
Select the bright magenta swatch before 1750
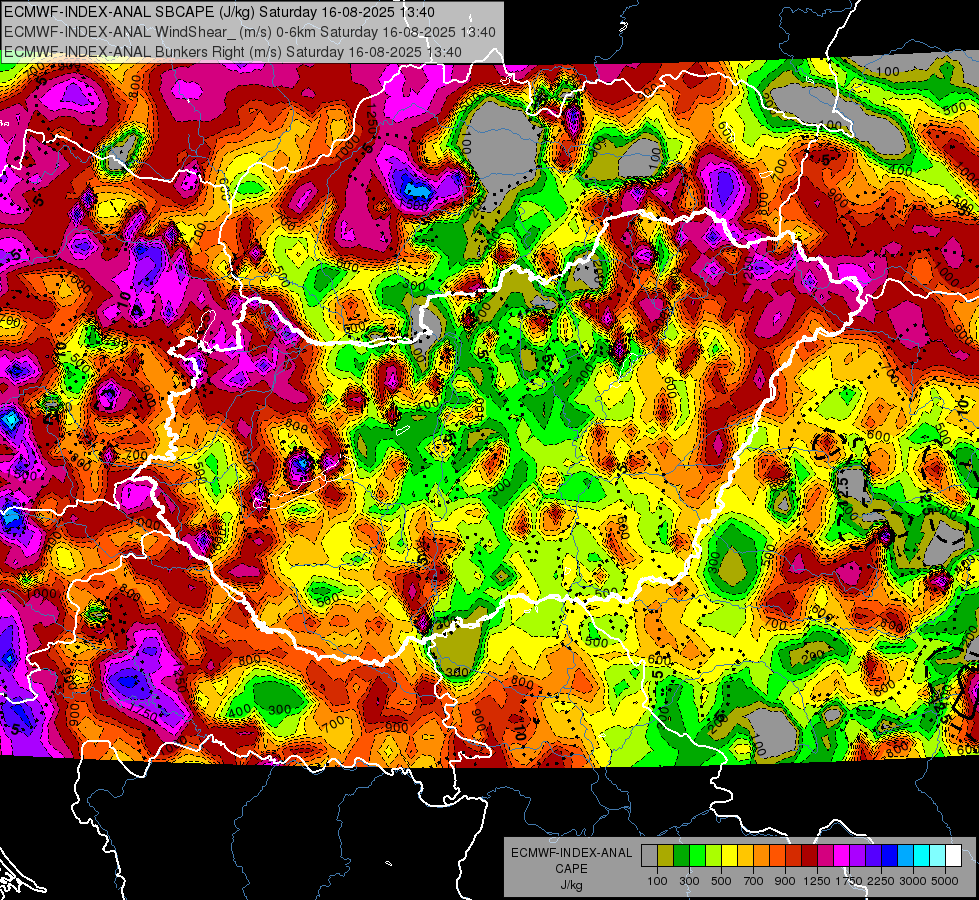pyautogui.click(x=842, y=856)
